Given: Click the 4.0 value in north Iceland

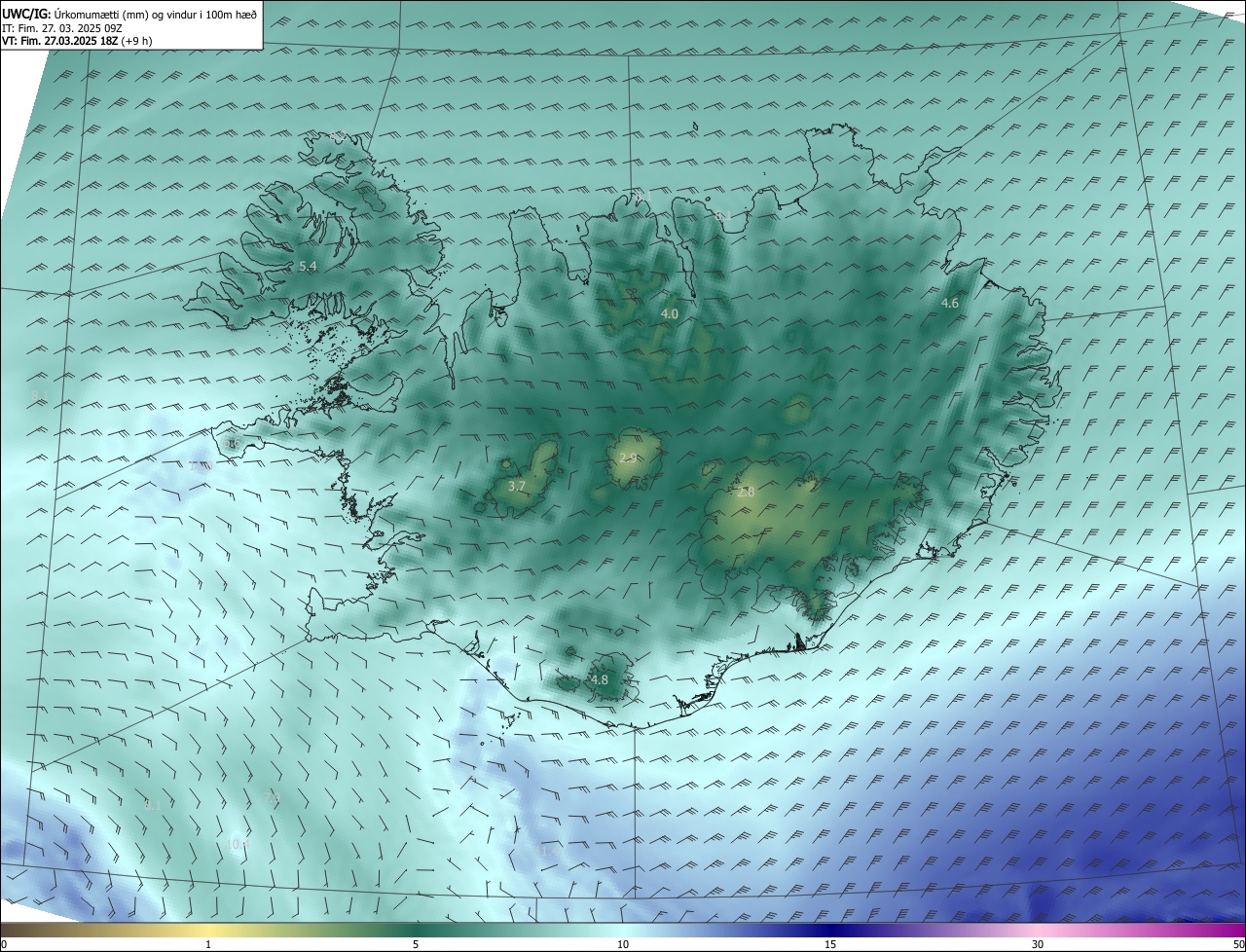Looking at the screenshot, I should (670, 313).
